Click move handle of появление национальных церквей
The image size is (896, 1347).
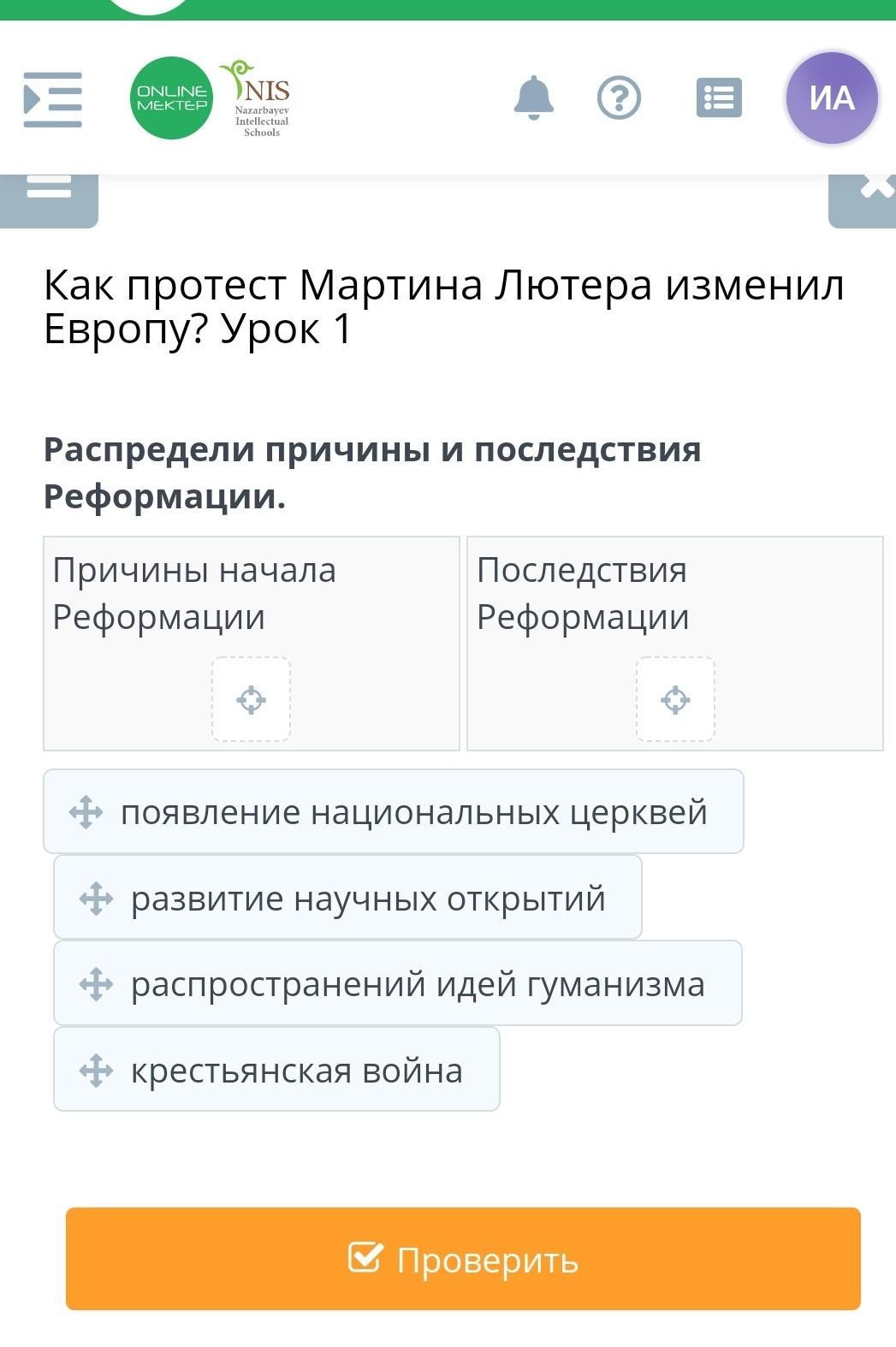tap(86, 812)
